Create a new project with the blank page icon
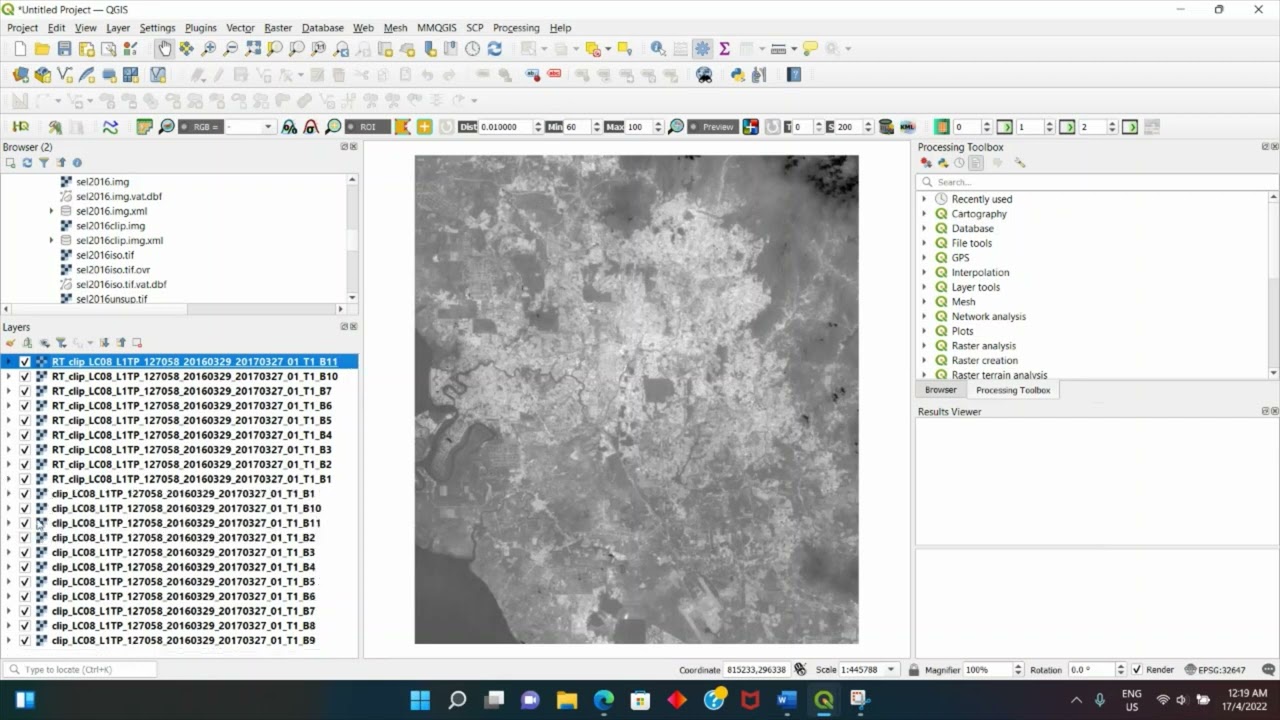 tap(20, 48)
